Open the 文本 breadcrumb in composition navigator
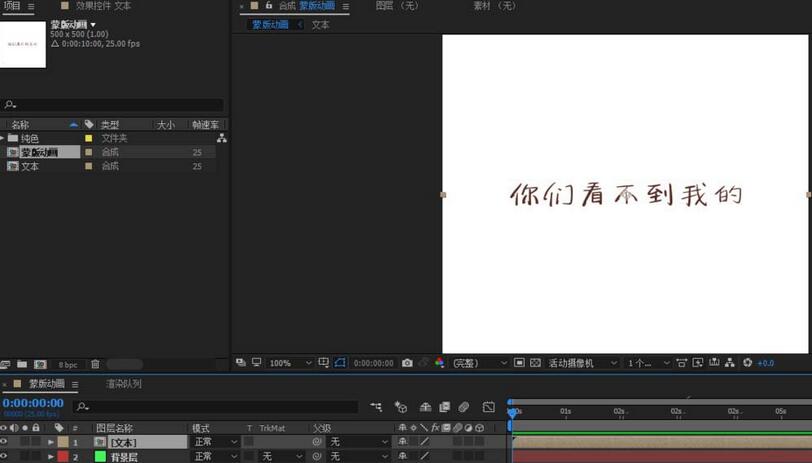The height and width of the screenshot is (463, 812). click(321, 25)
